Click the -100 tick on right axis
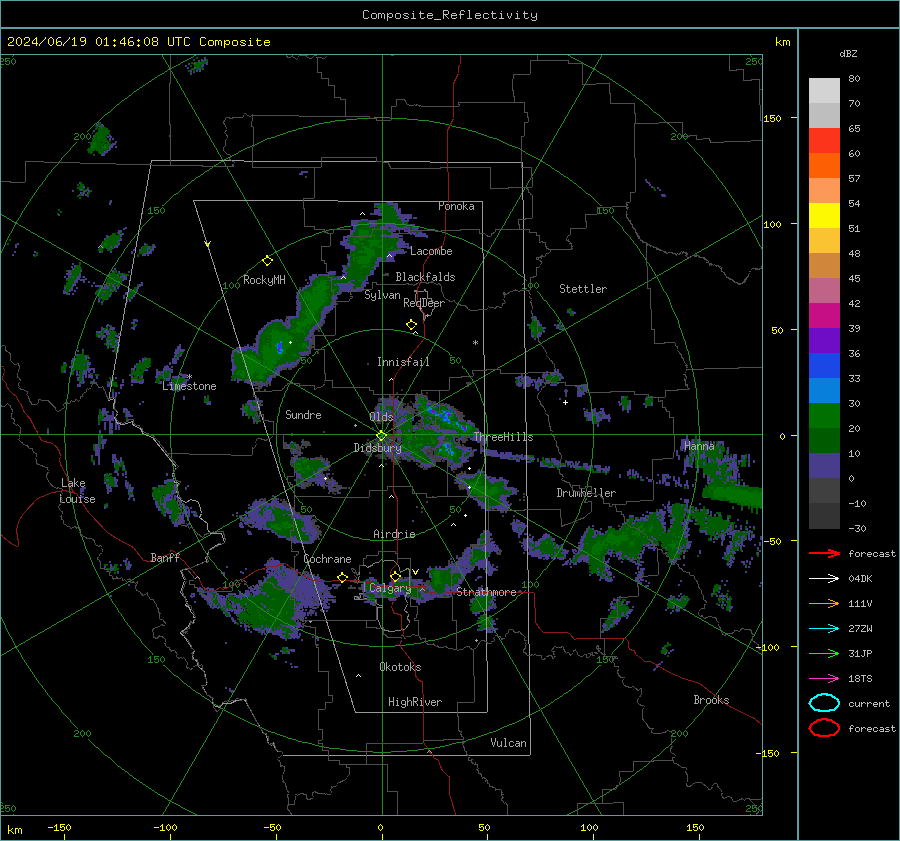 767,647
